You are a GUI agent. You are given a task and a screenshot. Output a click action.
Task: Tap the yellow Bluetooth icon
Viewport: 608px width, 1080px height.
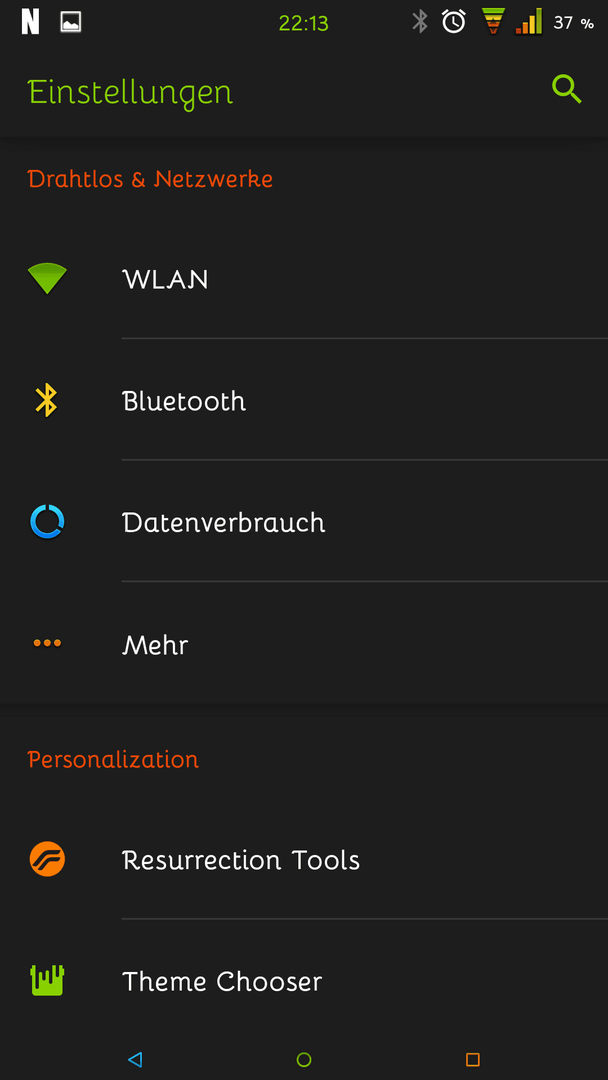[46, 400]
